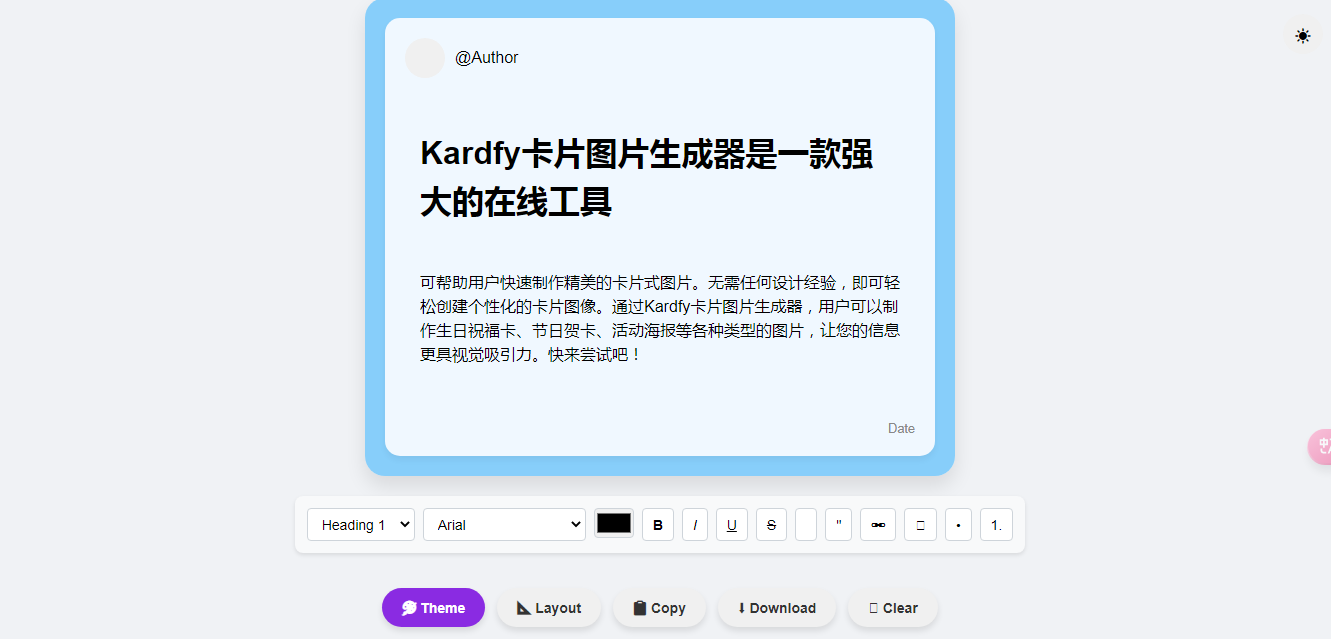The height and width of the screenshot is (639, 1331).
Task: Open the Heading 1 style dropdown
Action: (360, 524)
